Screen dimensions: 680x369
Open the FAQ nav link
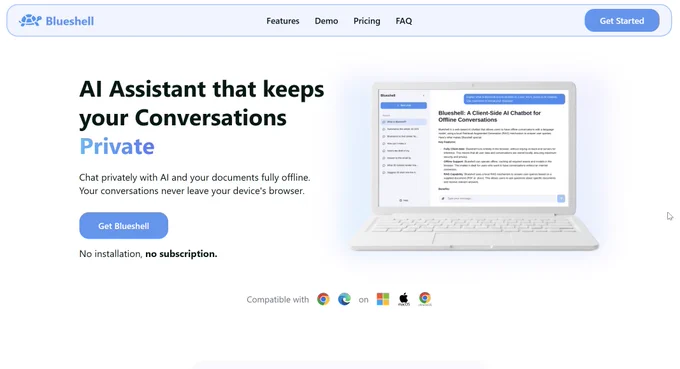[x=404, y=21]
